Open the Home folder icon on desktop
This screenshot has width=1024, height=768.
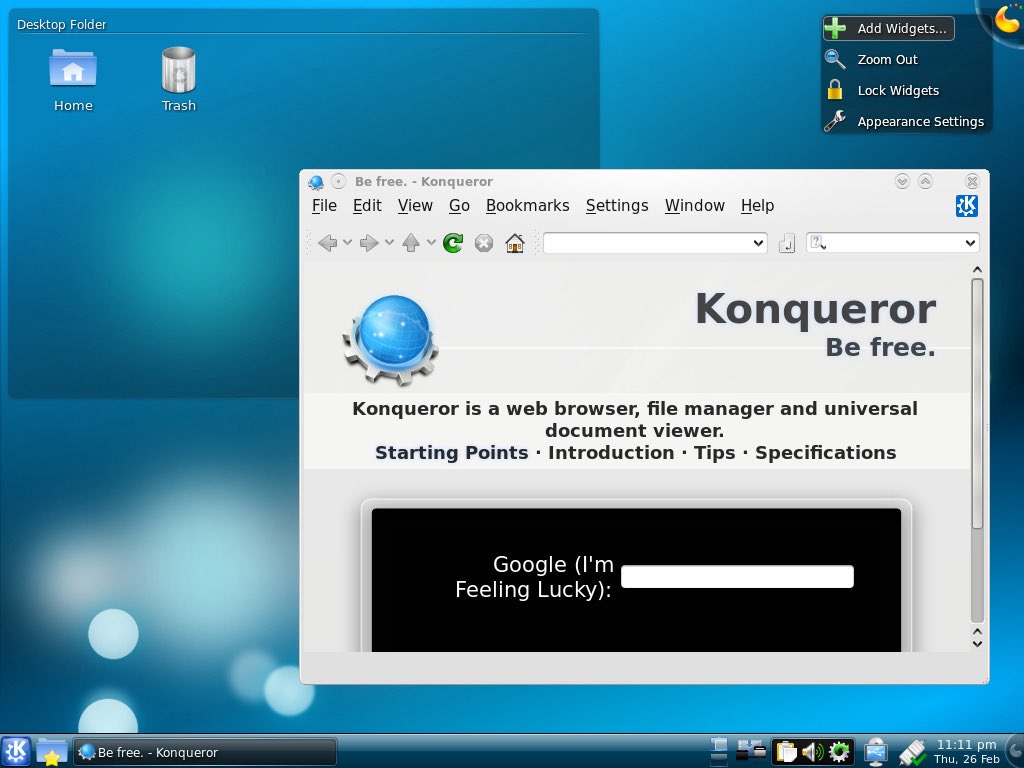point(73,68)
